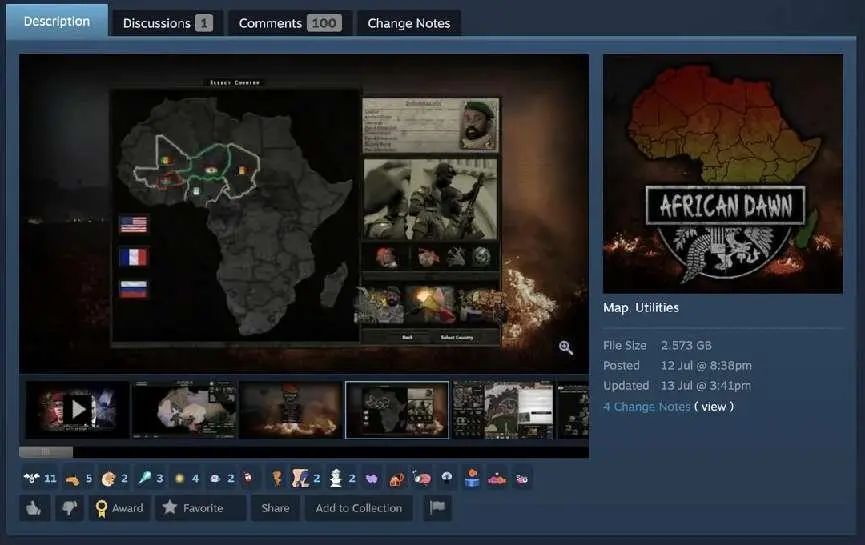Click the small red award icon
865x545 pixels.
click(249, 477)
